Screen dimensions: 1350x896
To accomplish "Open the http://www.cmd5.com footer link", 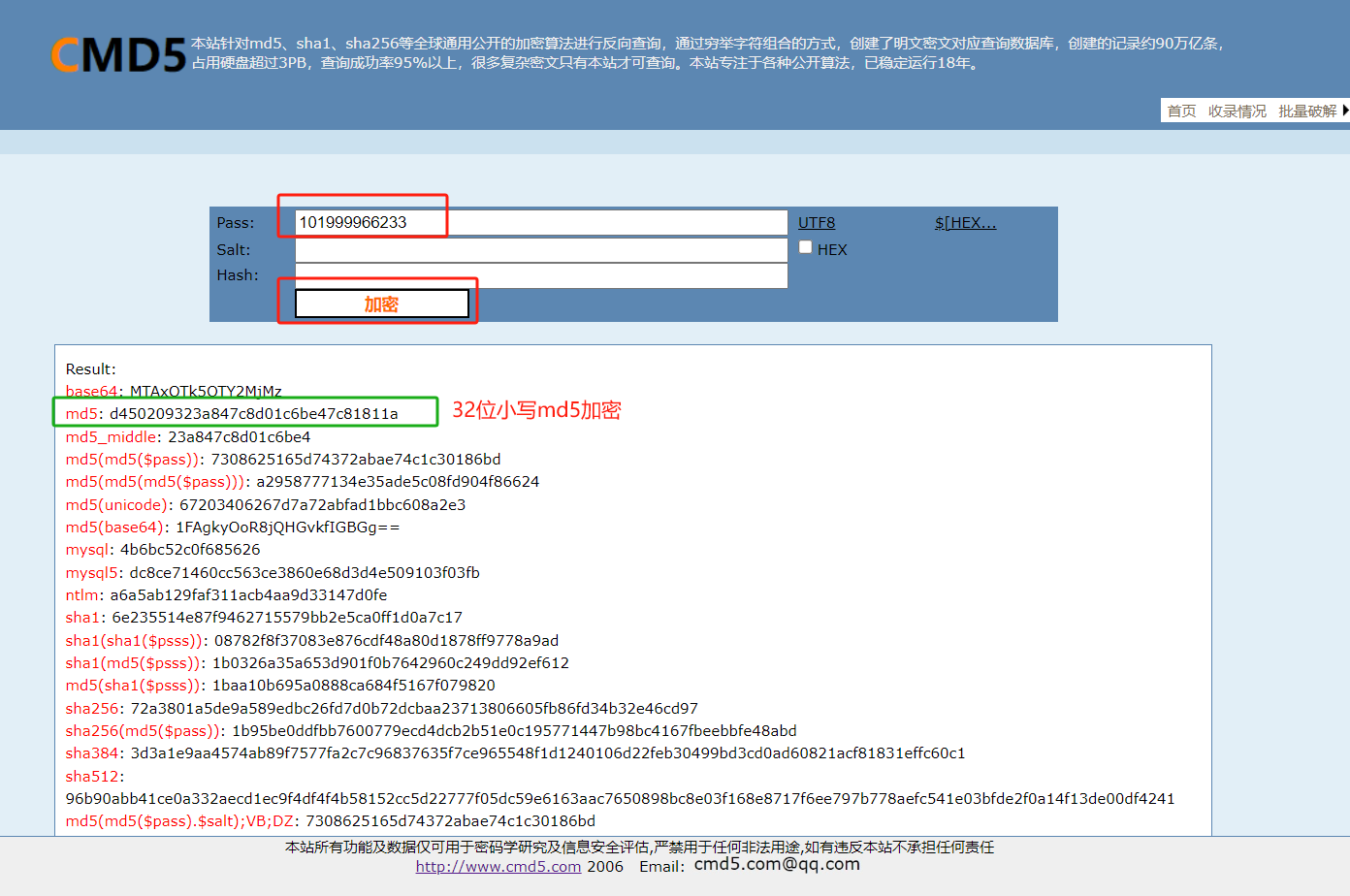I will point(498,866).
